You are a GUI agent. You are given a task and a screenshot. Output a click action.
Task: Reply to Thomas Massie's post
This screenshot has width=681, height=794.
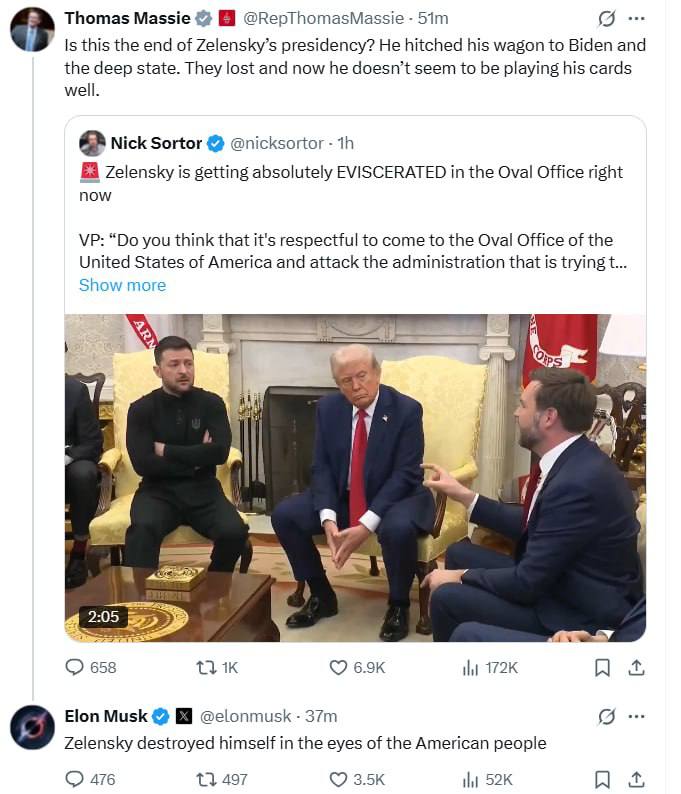(x=76, y=668)
